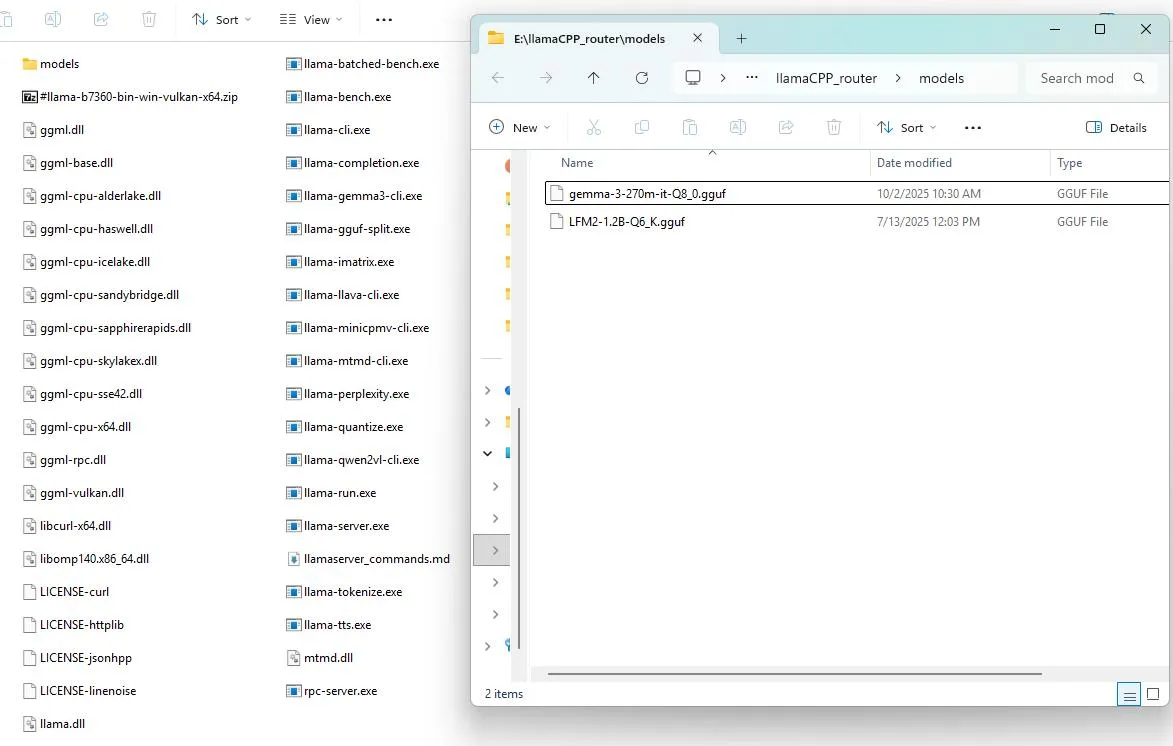Toggle the Details pane button

[1116, 127]
